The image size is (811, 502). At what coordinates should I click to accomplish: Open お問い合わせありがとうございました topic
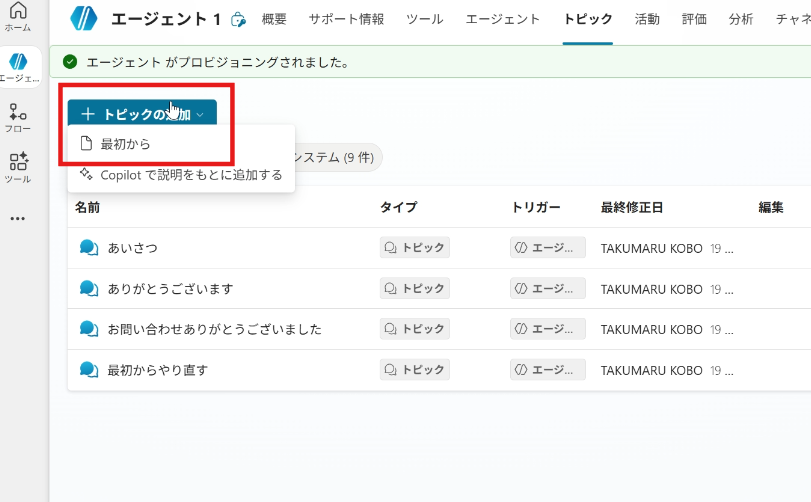(214, 329)
